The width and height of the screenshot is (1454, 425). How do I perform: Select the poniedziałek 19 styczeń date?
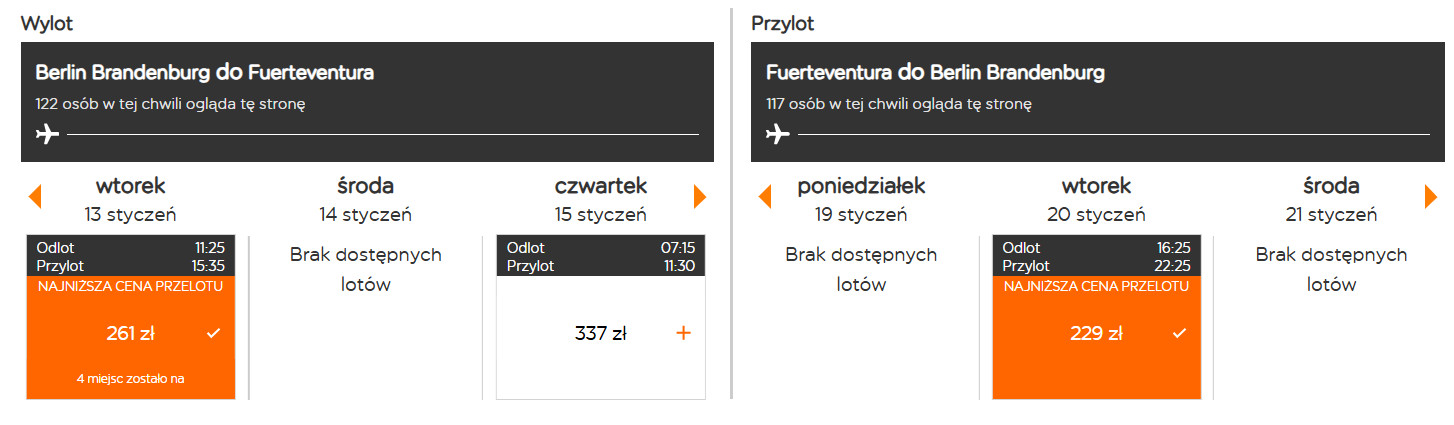(x=861, y=199)
